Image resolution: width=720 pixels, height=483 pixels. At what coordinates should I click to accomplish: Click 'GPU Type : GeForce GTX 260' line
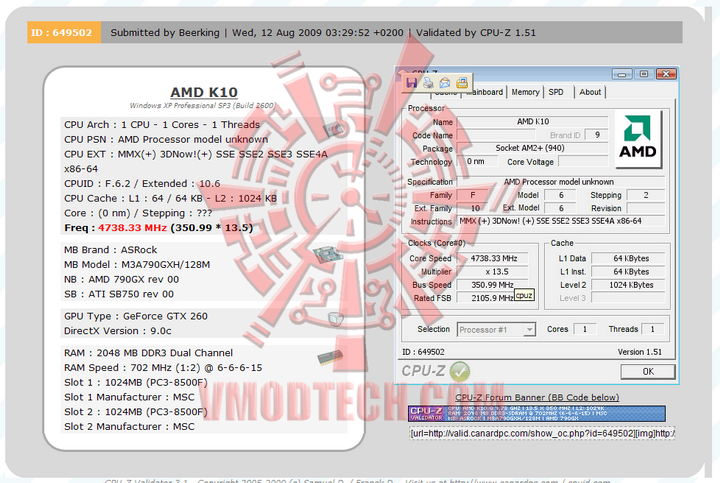coord(135,316)
